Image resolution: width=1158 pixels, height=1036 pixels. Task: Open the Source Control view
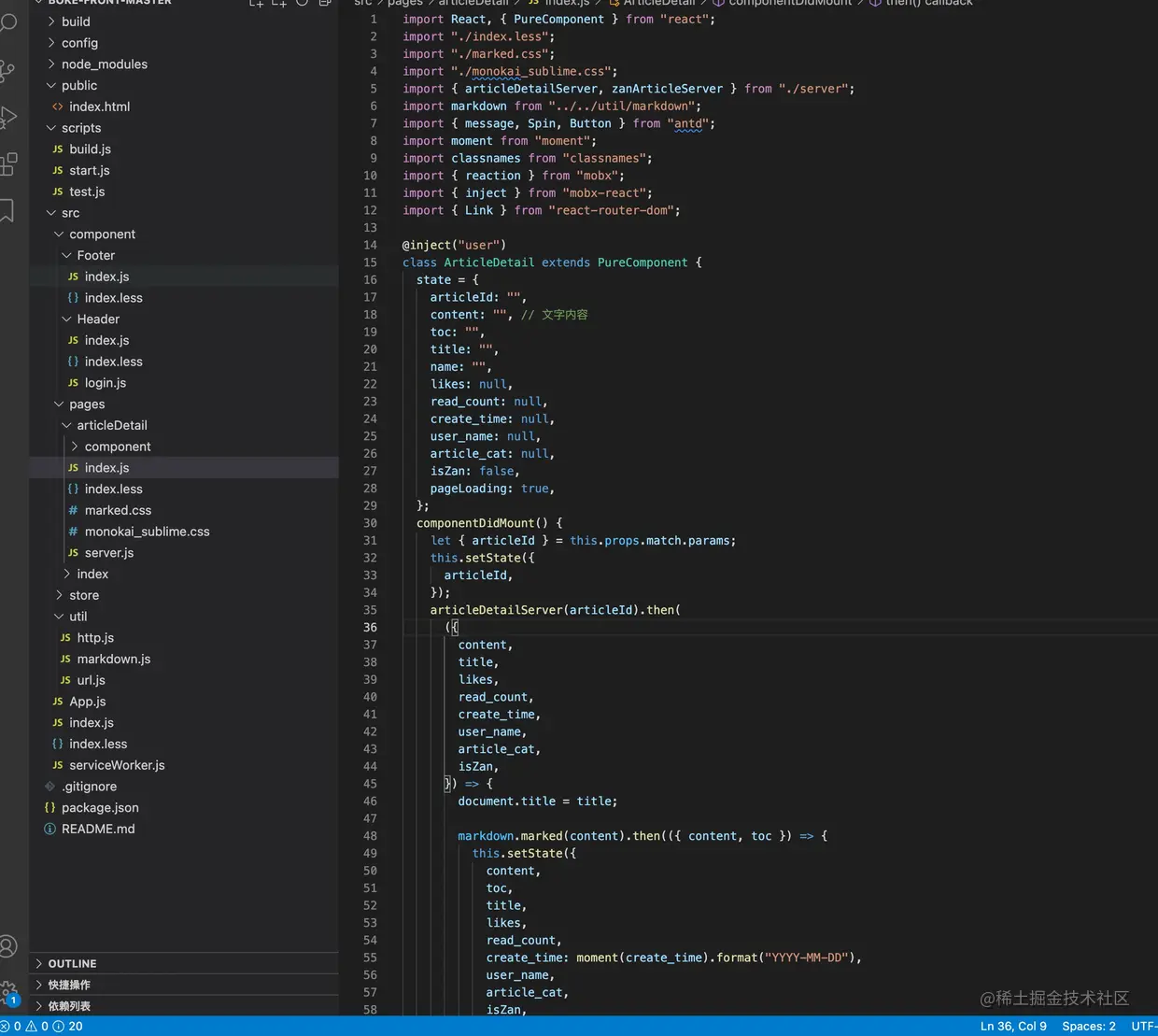click(x=7, y=70)
